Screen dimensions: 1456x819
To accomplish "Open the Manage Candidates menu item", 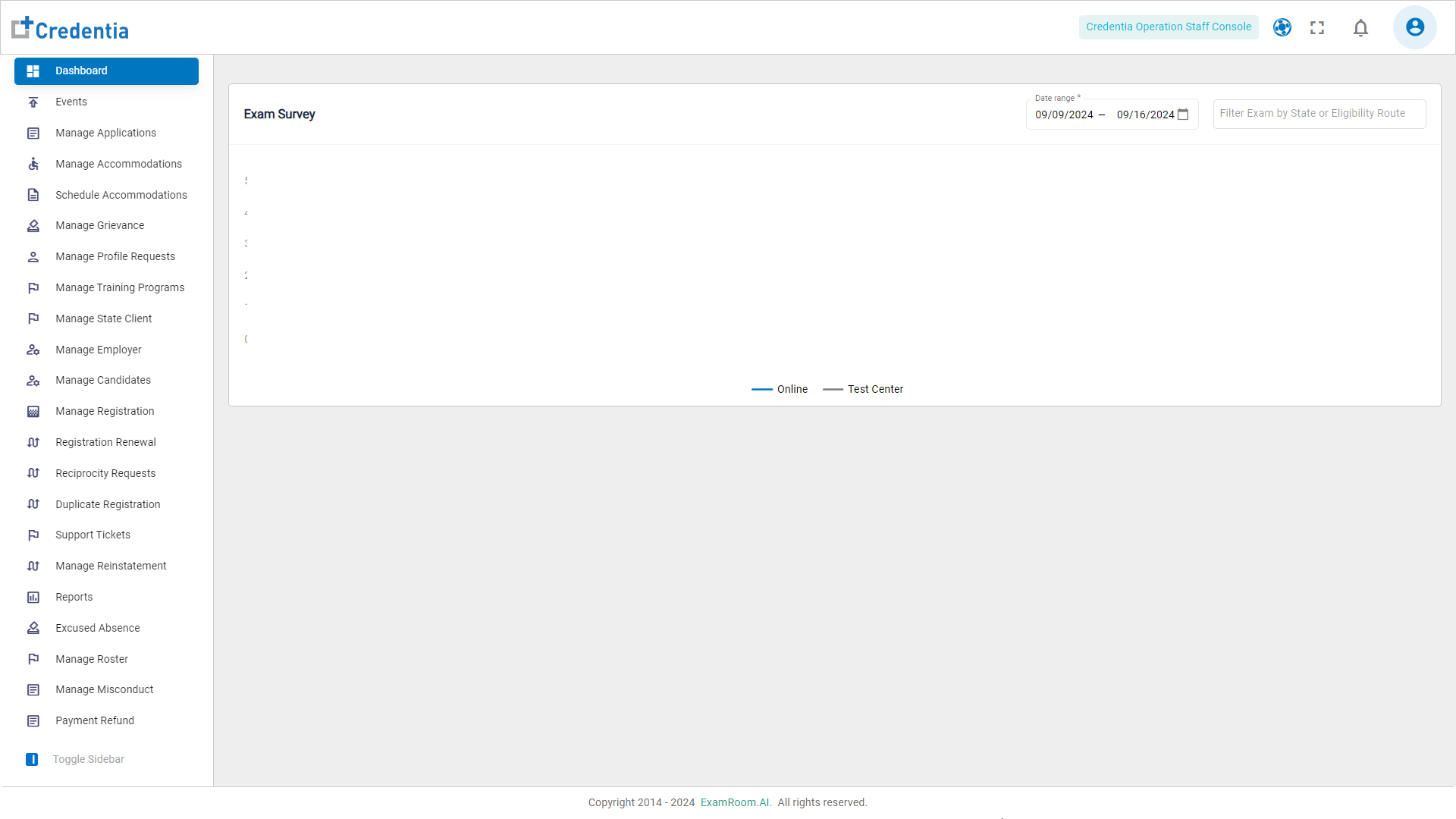I will pyautogui.click(x=103, y=381).
